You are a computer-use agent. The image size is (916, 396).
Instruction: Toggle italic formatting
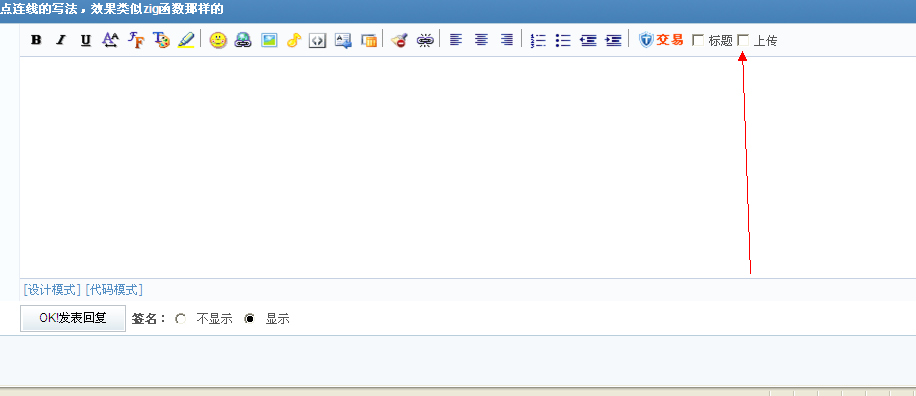coord(61,40)
